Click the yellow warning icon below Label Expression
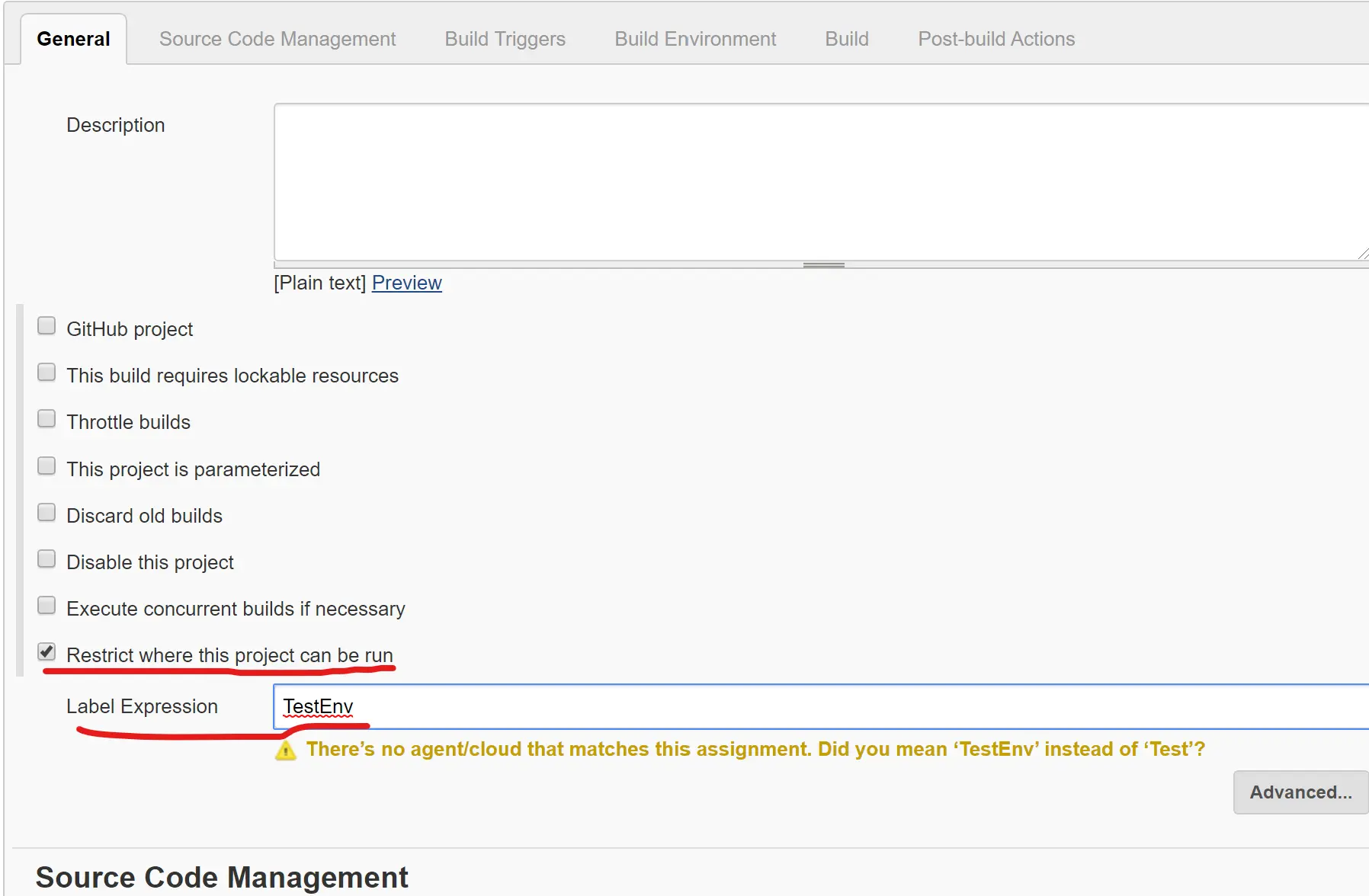Screen dimensions: 1369x896 (x=286, y=751)
